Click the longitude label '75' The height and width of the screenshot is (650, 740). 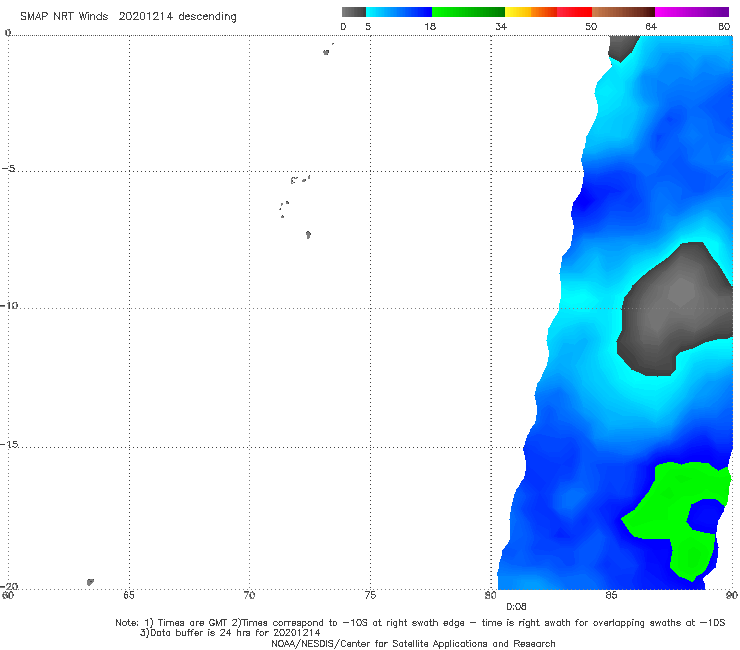click(x=370, y=595)
